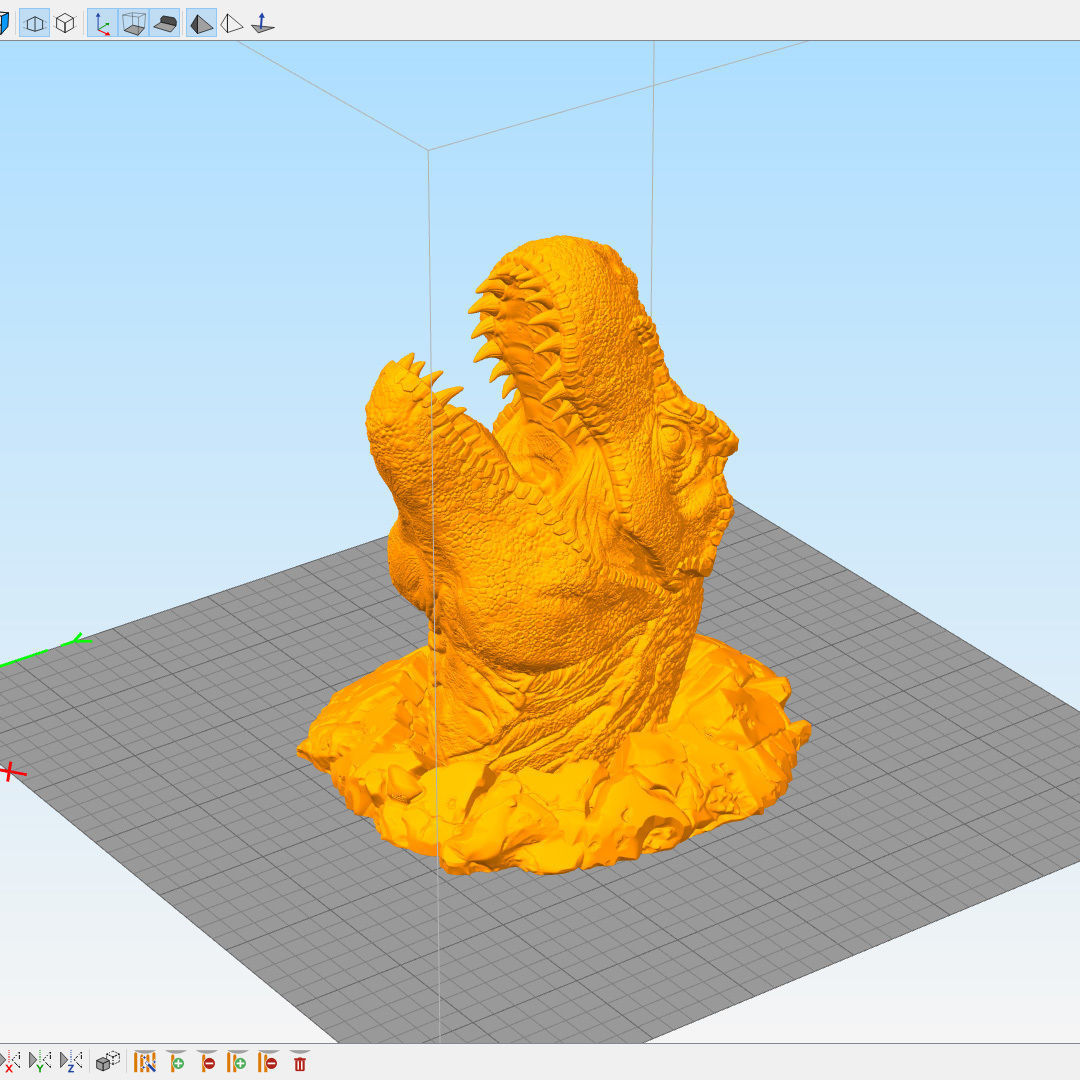Mirror model across the Y axis
Viewport: 1080px width, 1080px height.
pos(40,1061)
